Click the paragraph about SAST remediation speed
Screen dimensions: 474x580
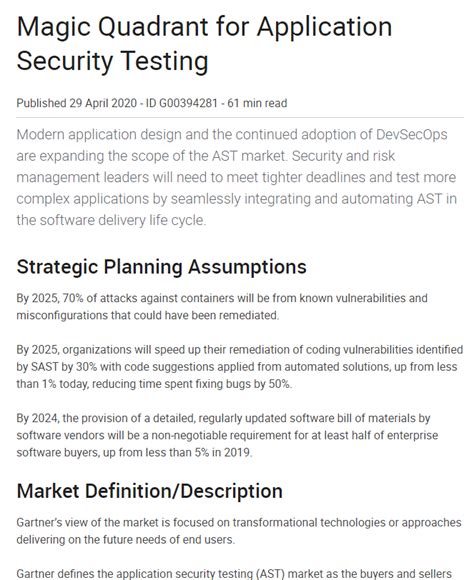pos(239,367)
